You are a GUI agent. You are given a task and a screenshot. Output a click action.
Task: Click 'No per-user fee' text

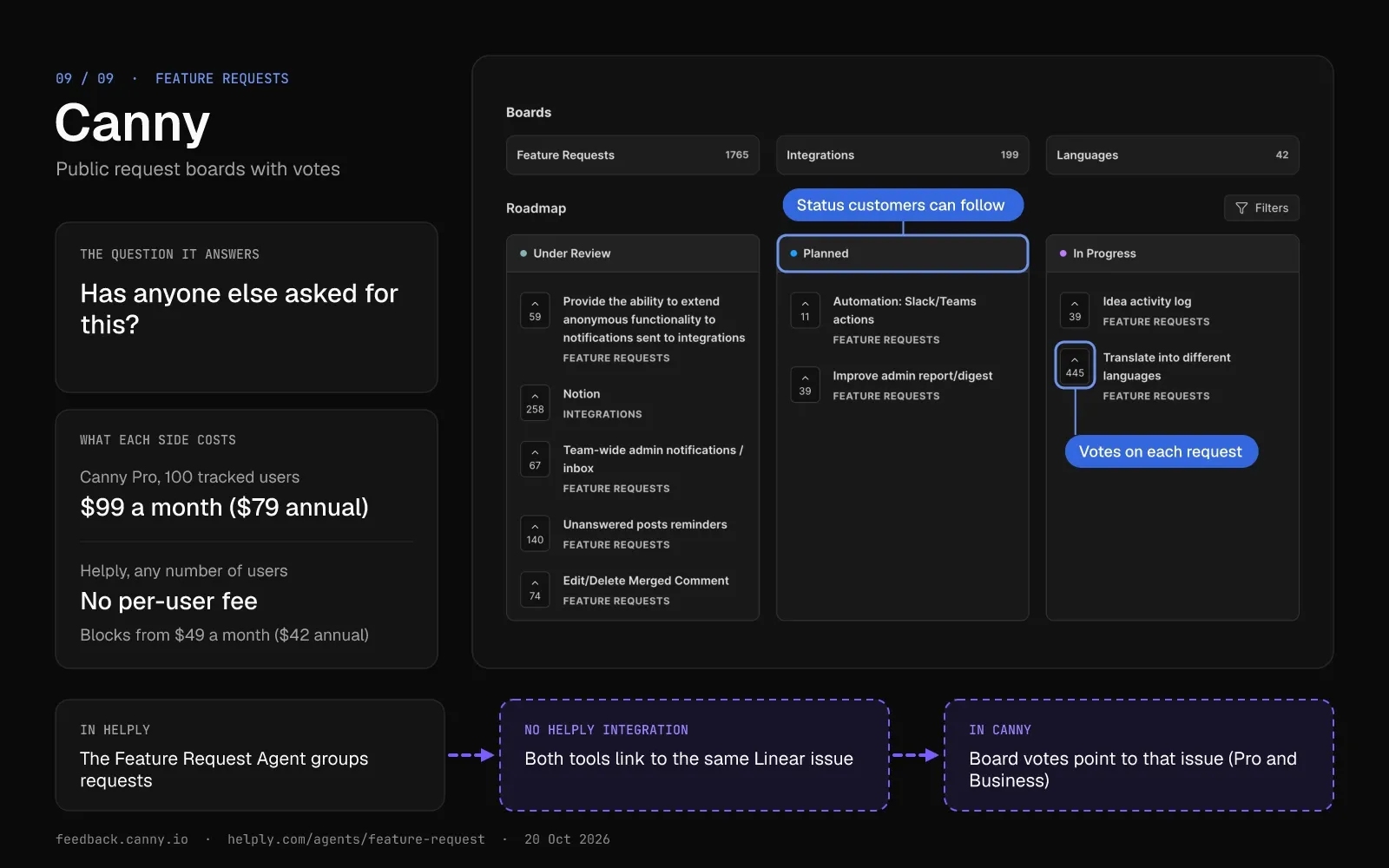[168, 601]
